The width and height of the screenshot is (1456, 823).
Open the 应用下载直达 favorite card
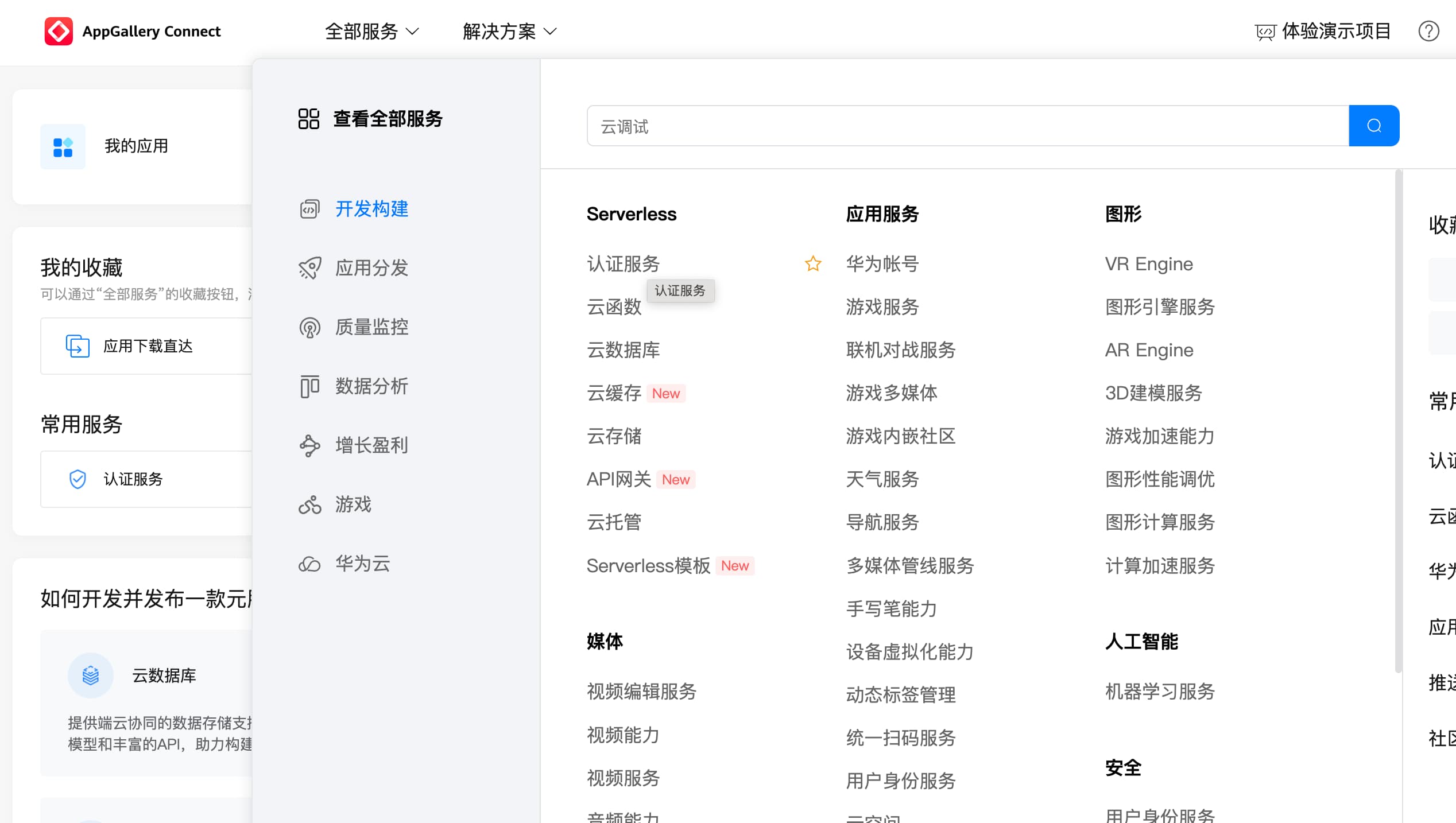point(147,346)
